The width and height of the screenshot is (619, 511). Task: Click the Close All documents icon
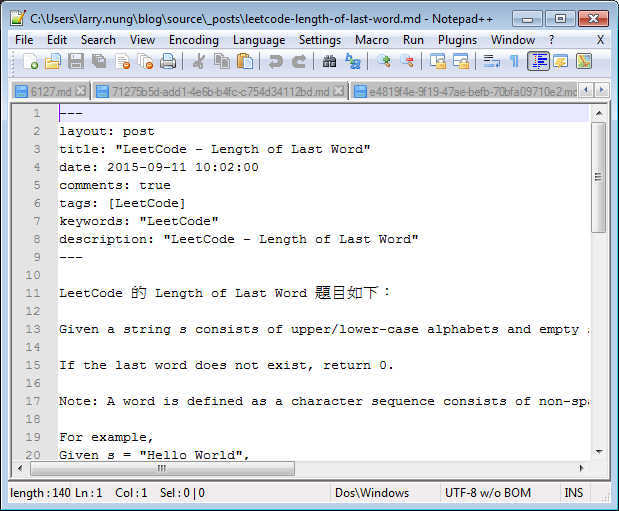[x=145, y=62]
